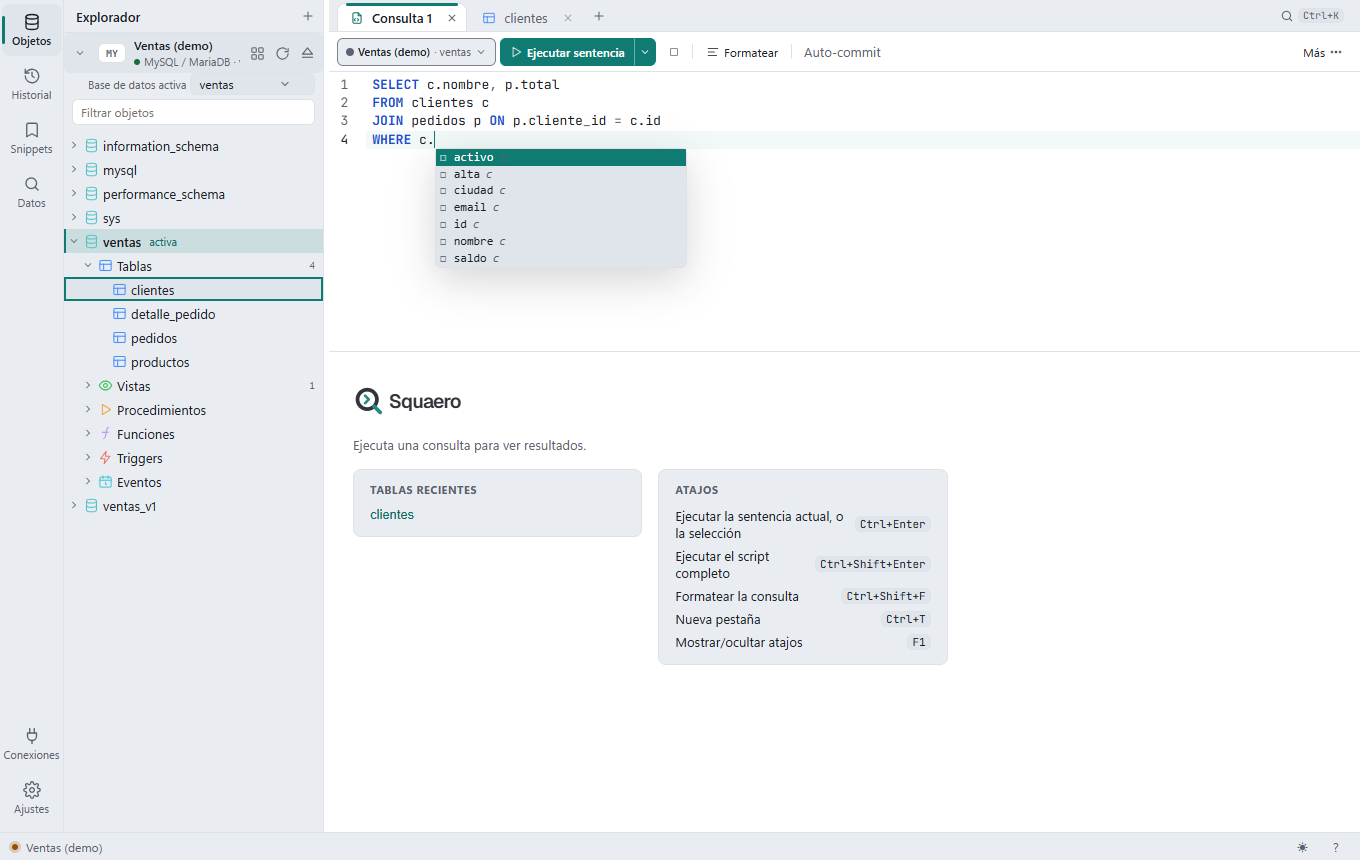1360x860 pixels.
Task: Select the Consulta 1 tab
Action: click(402, 18)
